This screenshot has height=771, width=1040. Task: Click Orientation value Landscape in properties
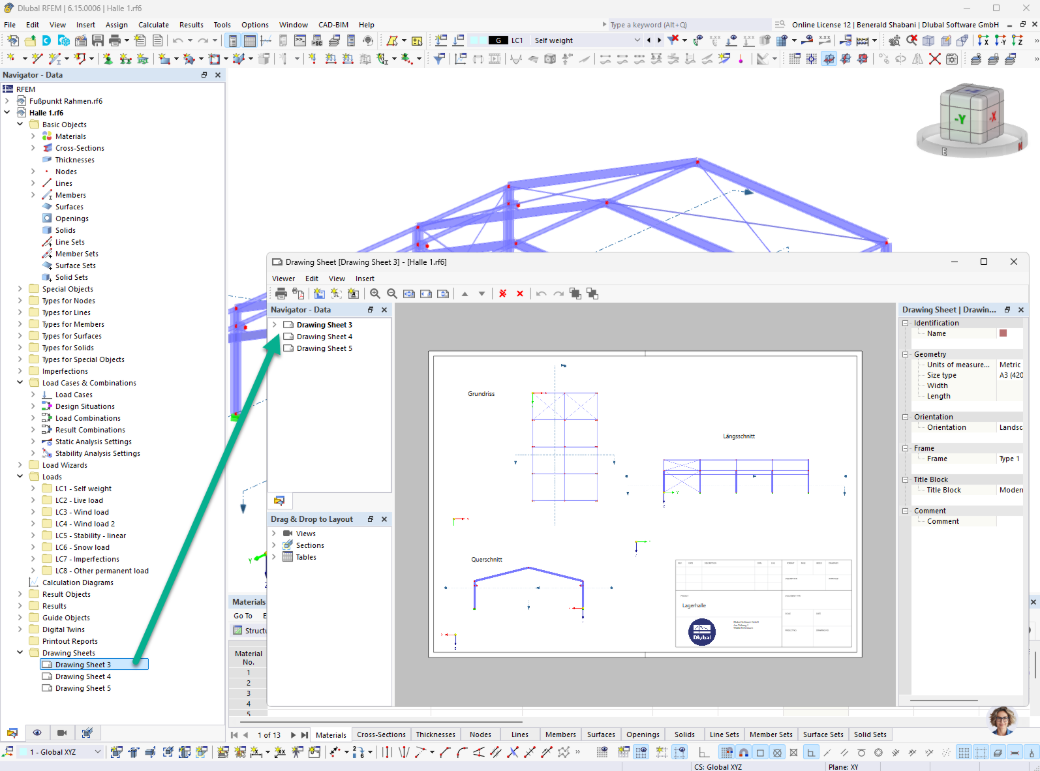1009,427
